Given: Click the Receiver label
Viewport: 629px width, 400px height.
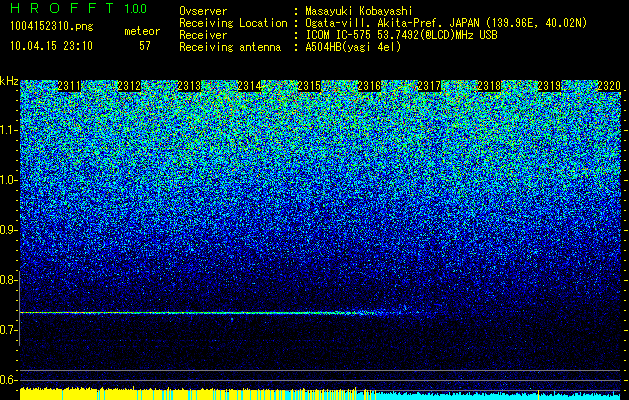Looking at the screenshot, I should point(203,35).
